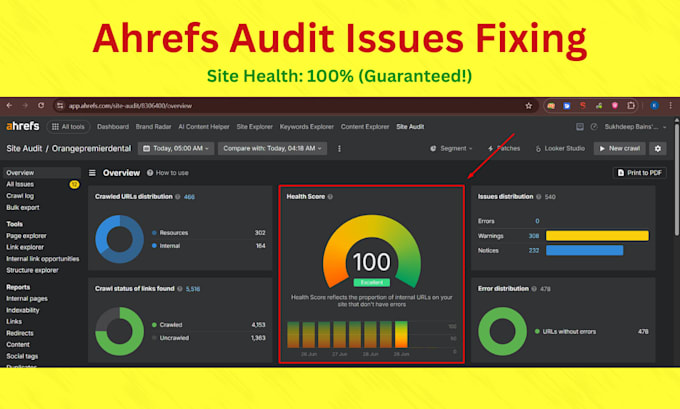Click the Crawled URLs distribution info icon
The width and height of the screenshot is (680, 409).
[177, 196]
